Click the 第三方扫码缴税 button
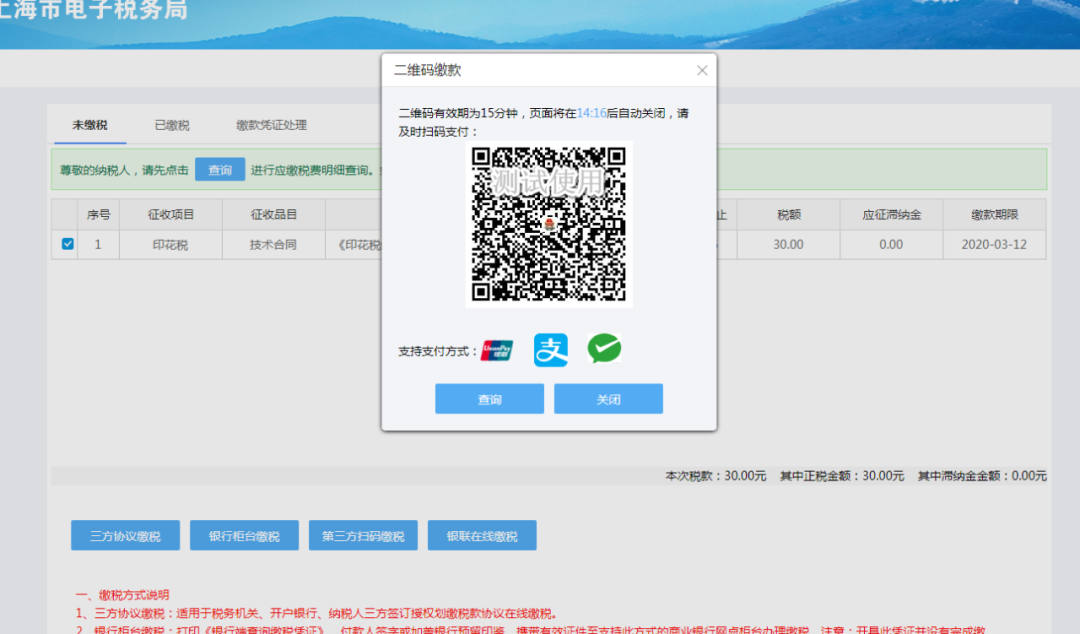1080x634 pixels. click(x=363, y=535)
